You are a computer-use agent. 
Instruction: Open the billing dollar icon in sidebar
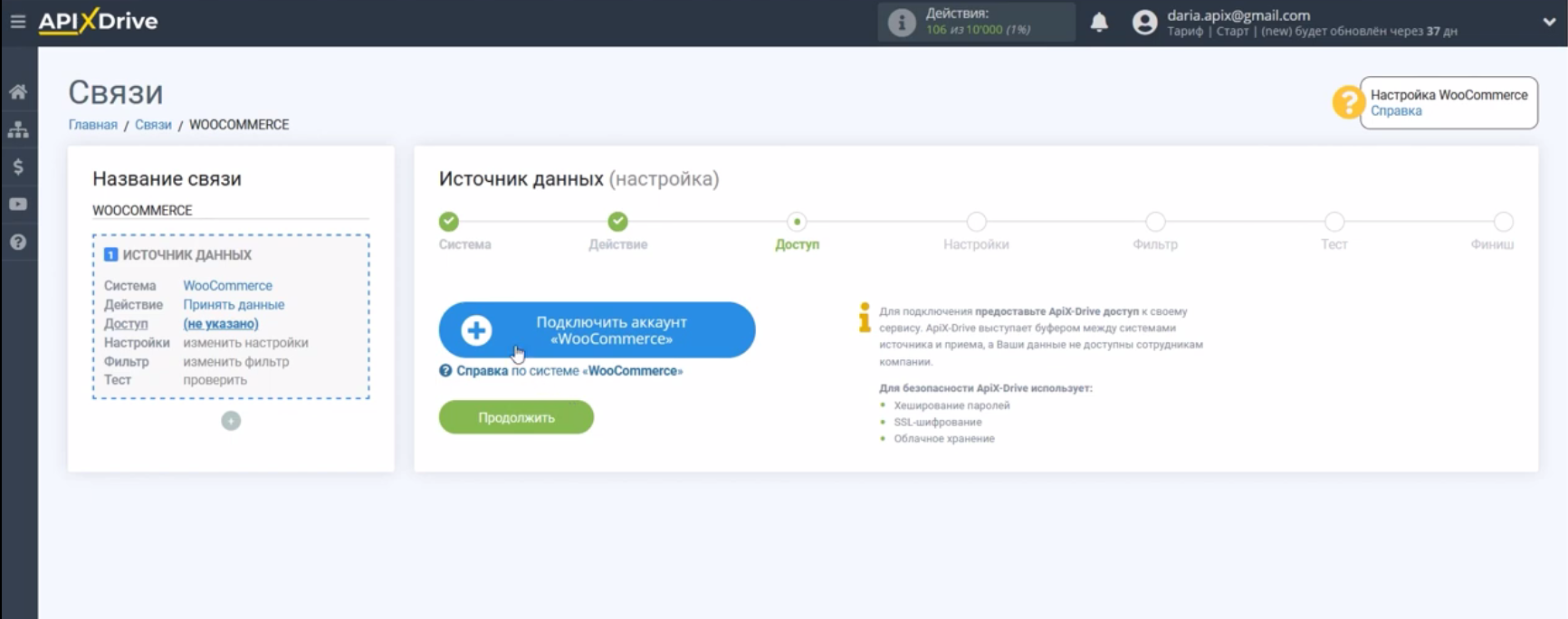(x=18, y=167)
